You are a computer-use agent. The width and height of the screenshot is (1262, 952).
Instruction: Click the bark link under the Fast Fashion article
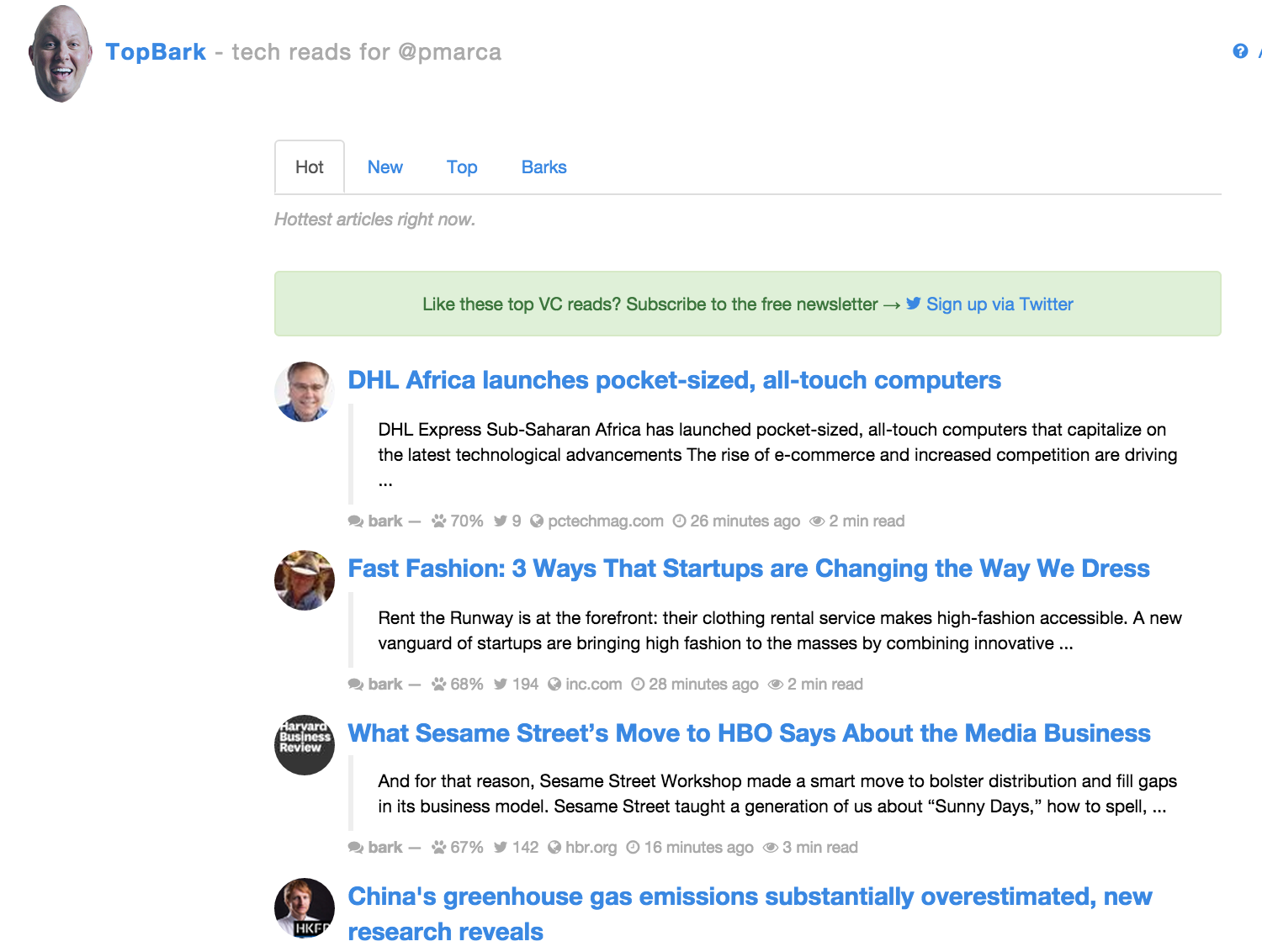[385, 685]
